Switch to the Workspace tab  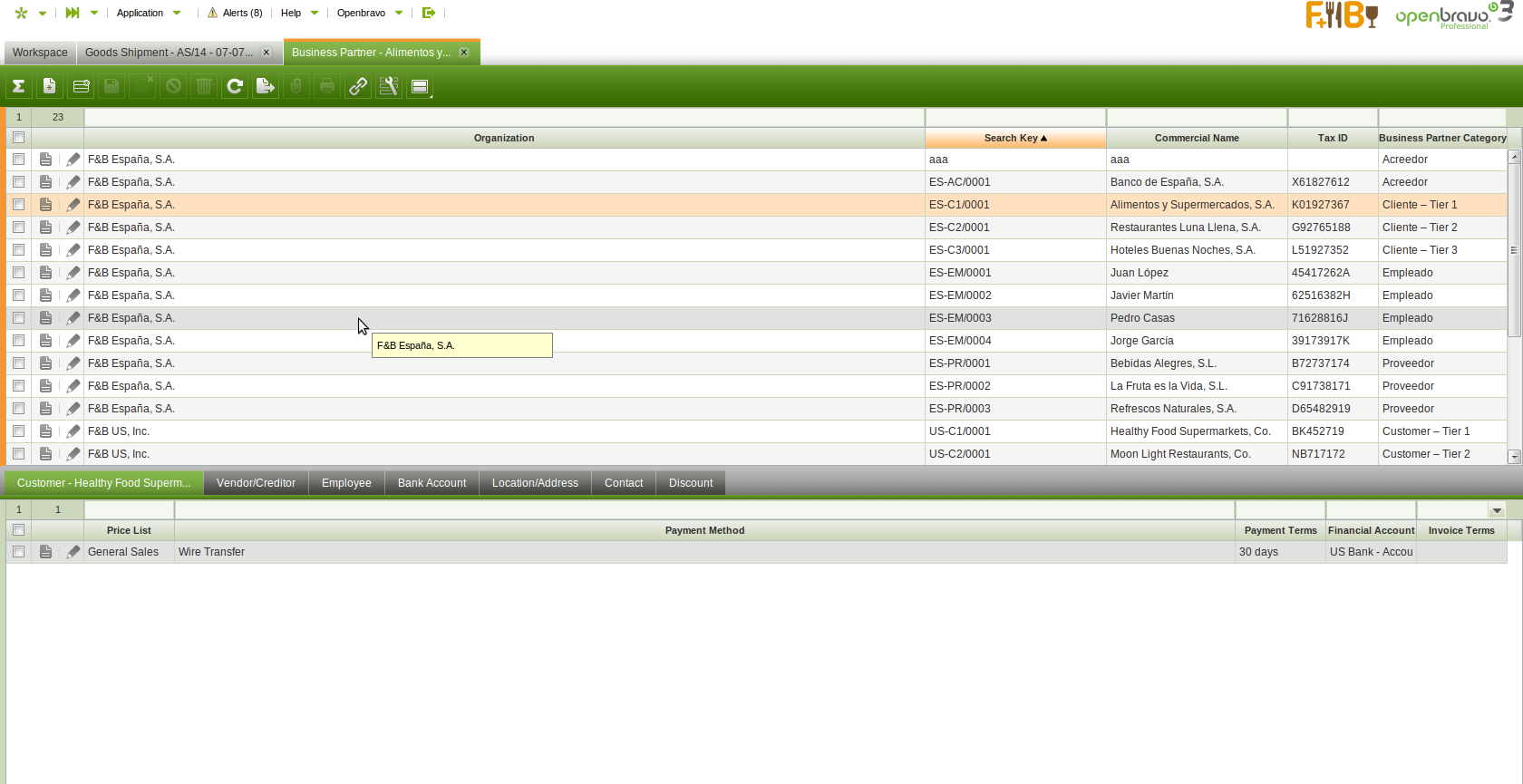pyautogui.click(x=40, y=53)
